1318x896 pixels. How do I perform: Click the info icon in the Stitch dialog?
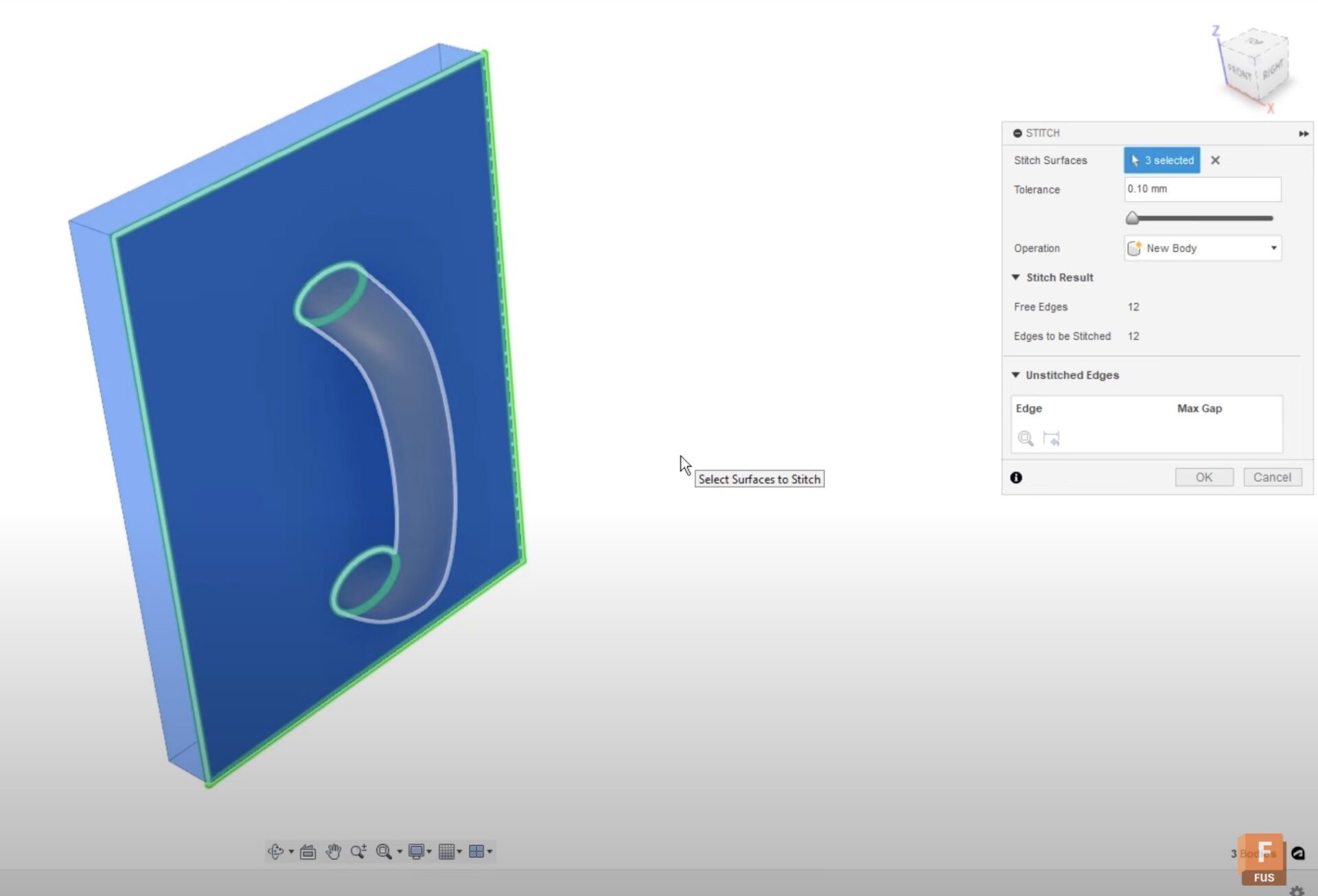pyautogui.click(x=1017, y=477)
